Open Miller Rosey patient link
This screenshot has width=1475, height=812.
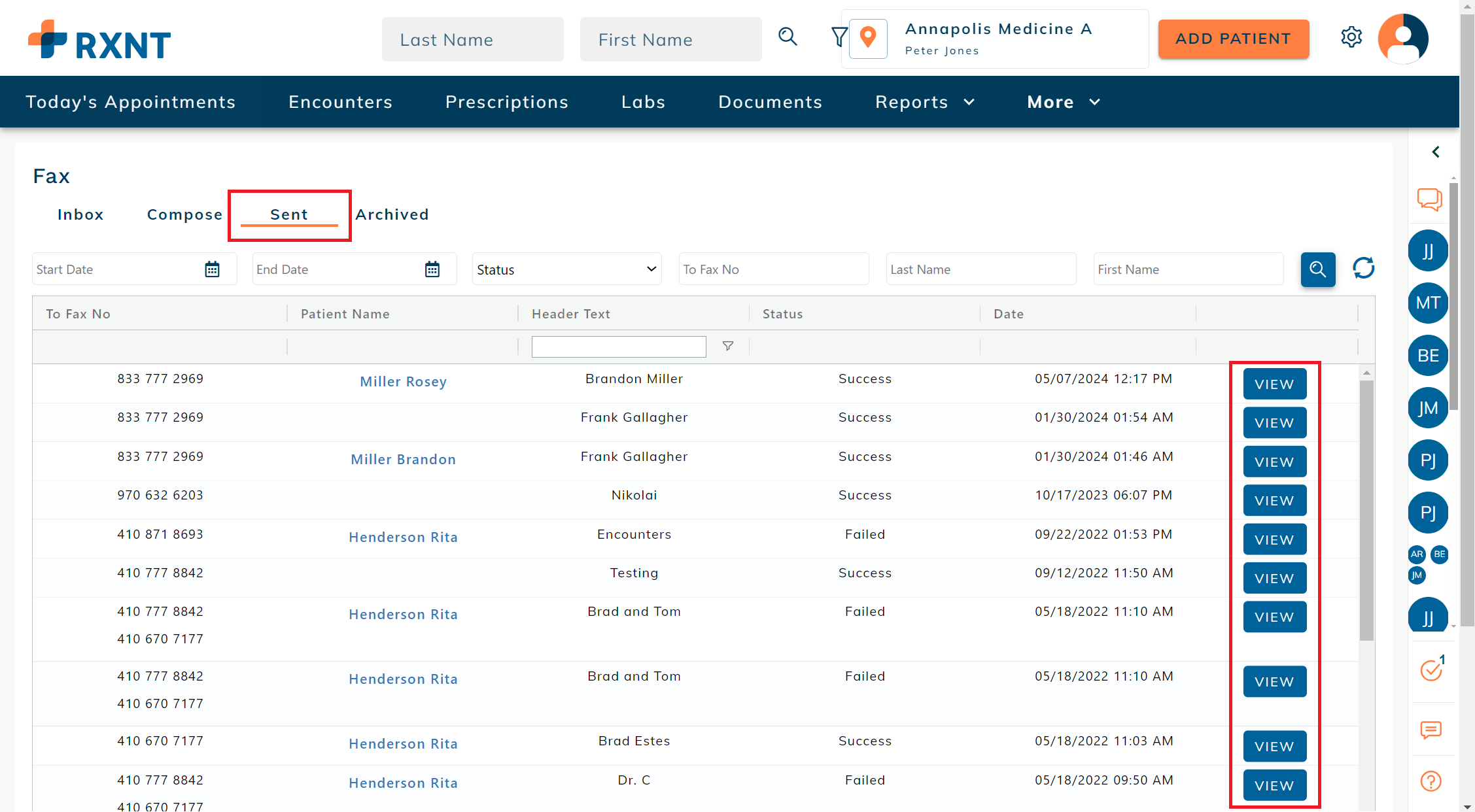pyautogui.click(x=403, y=382)
